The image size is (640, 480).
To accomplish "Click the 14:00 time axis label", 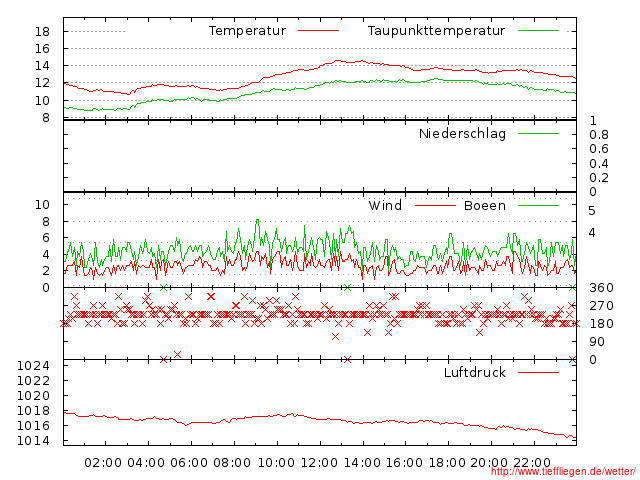I will 362,463.
